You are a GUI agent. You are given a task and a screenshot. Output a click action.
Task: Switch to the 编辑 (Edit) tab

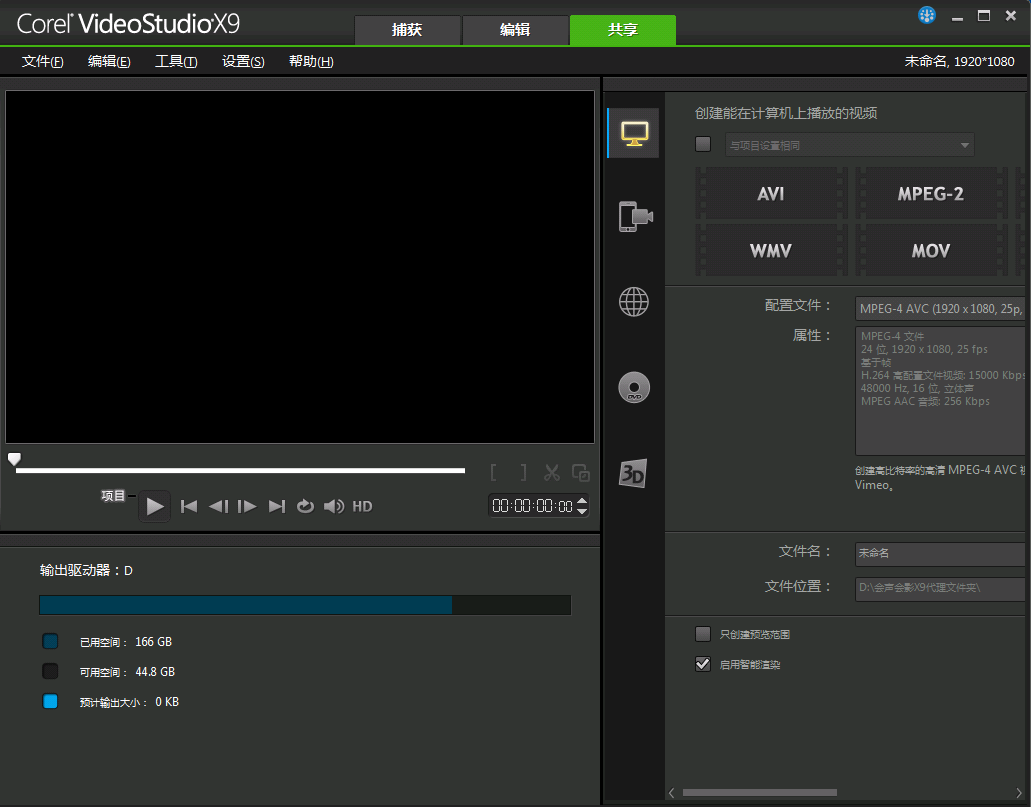(515, 30)
